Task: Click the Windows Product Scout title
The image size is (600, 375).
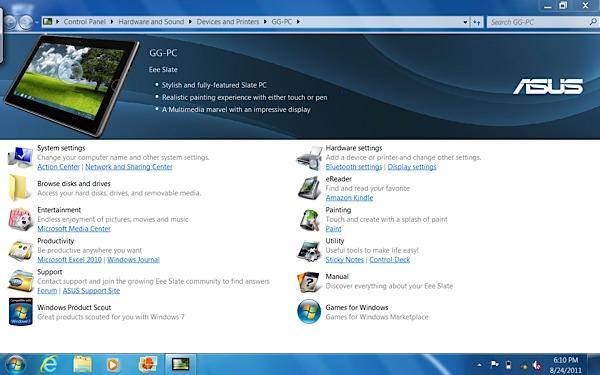Action: tap(74, 307)
